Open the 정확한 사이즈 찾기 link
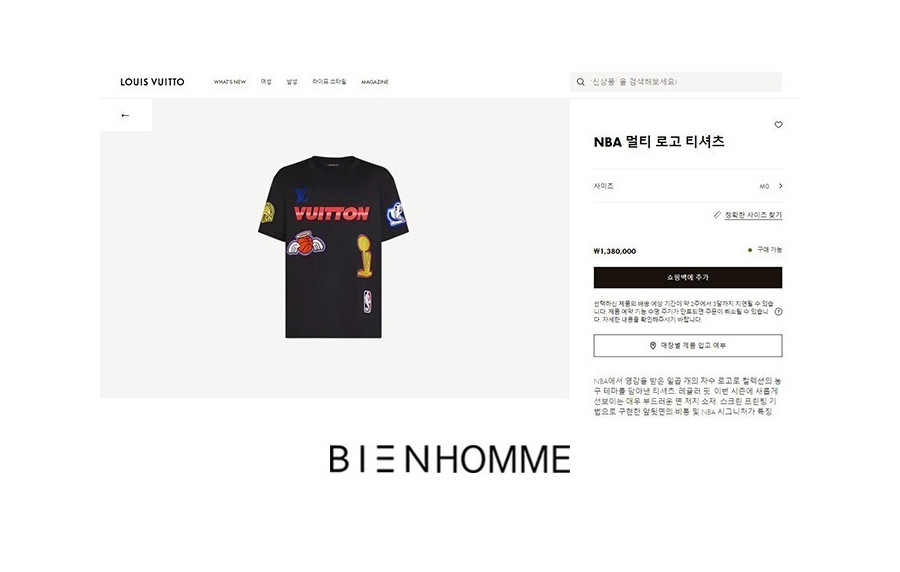Image resolution: width=900 pixels, height=572 pixels. click(x=753, y=215)
